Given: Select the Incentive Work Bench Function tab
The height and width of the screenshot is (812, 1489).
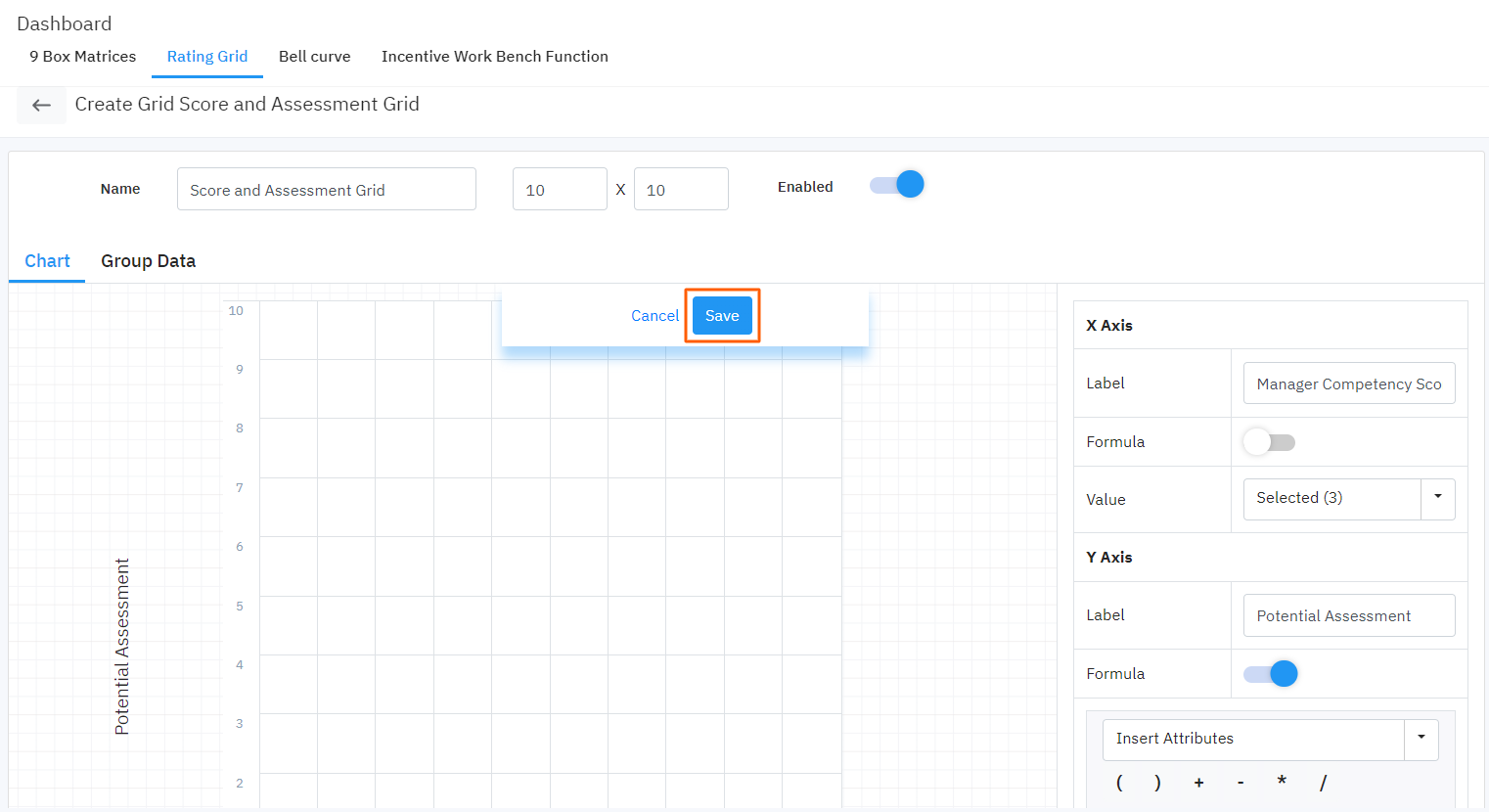Looking at the screenshot, I should (x=494, y=56).
